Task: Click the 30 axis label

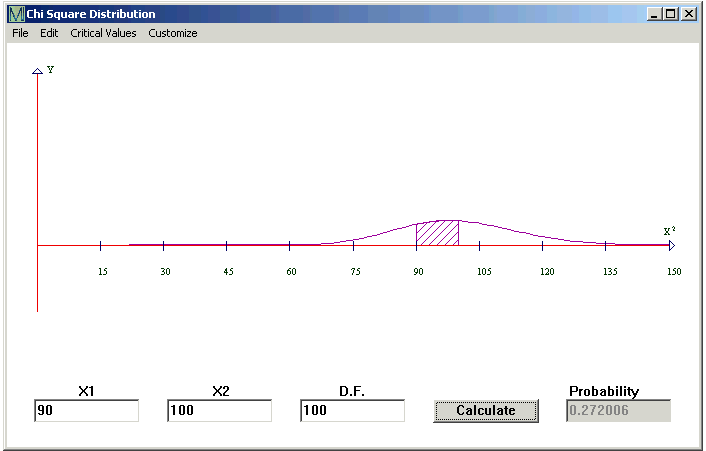Action: coord(165,271)
